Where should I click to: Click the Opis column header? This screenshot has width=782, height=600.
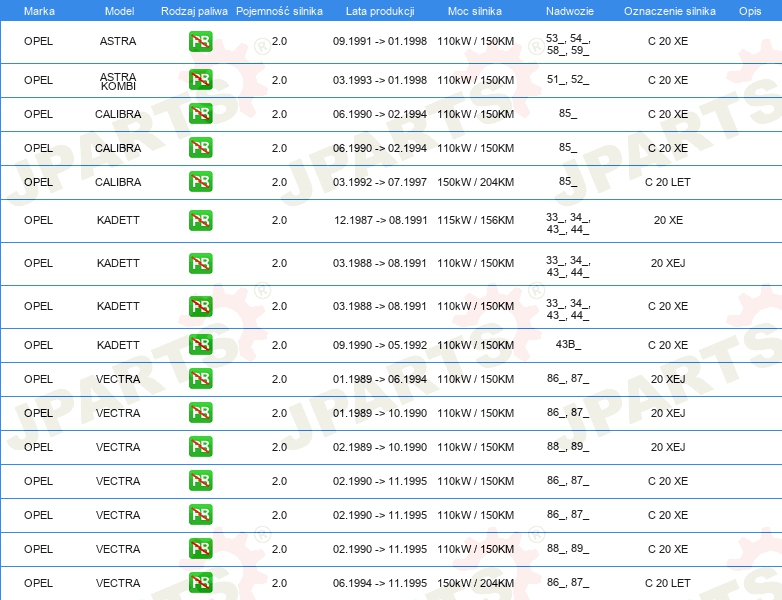click(750, 11)
